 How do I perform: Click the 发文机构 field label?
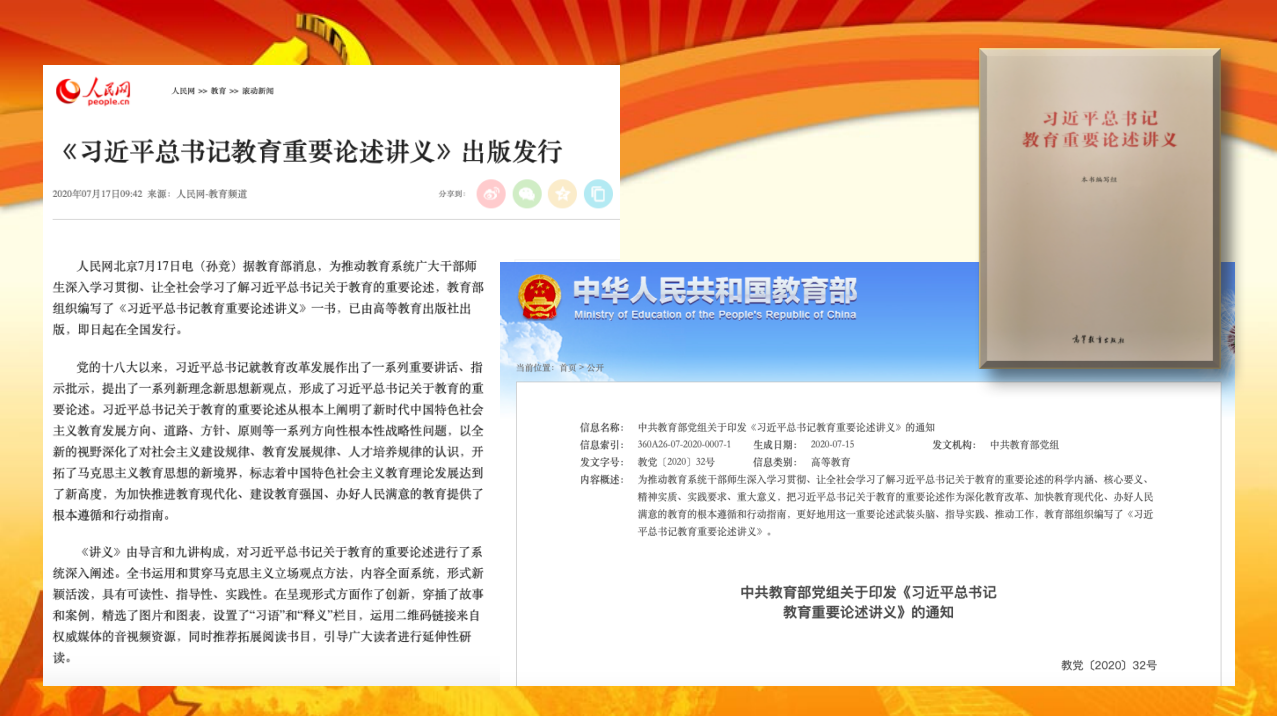pos(954,445)
